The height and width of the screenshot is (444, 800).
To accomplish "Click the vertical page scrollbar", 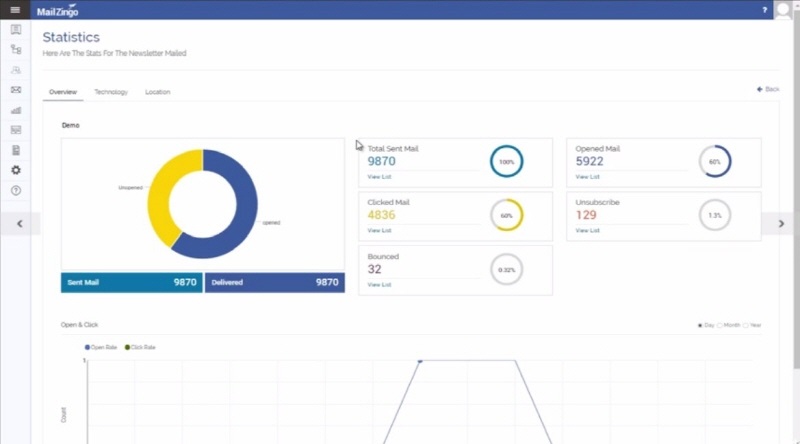I will (x=796, y=189).
